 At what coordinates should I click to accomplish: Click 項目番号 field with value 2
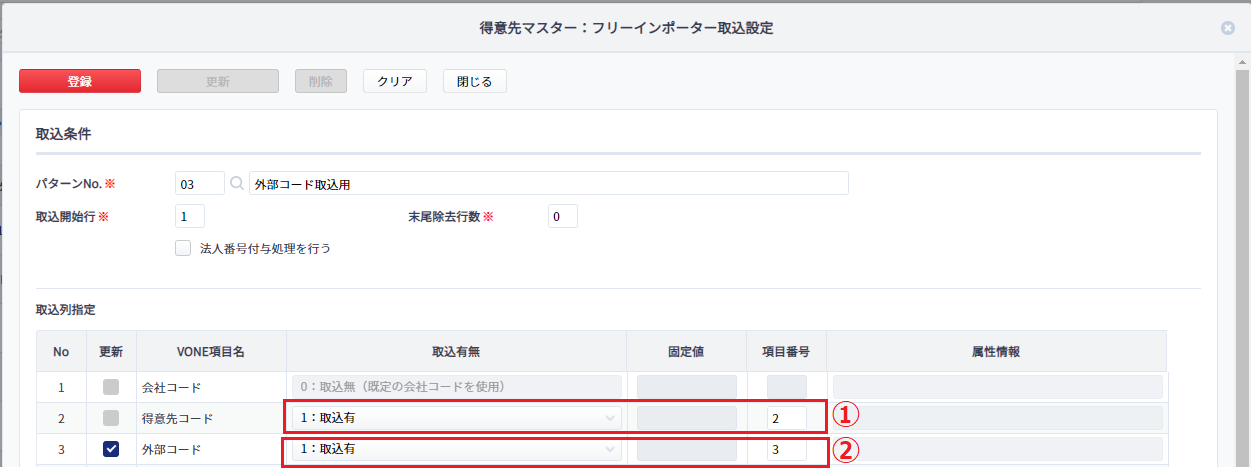pyautogui.click(x=787, y=417)
